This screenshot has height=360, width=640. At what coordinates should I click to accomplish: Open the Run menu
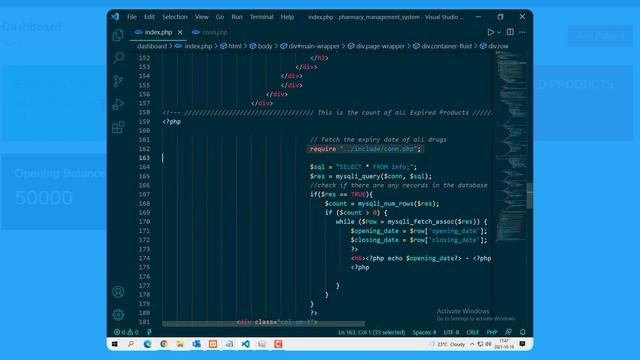pos(237,17)
